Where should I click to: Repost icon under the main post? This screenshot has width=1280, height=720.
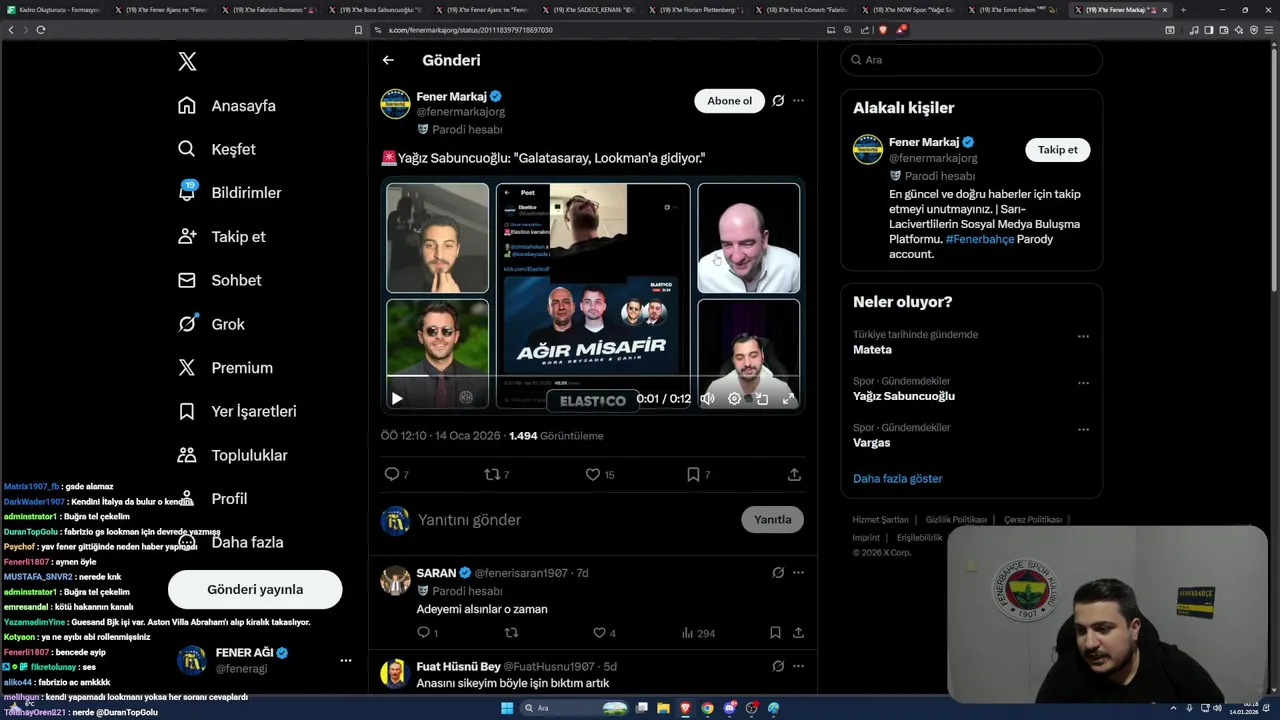point(491,475)
